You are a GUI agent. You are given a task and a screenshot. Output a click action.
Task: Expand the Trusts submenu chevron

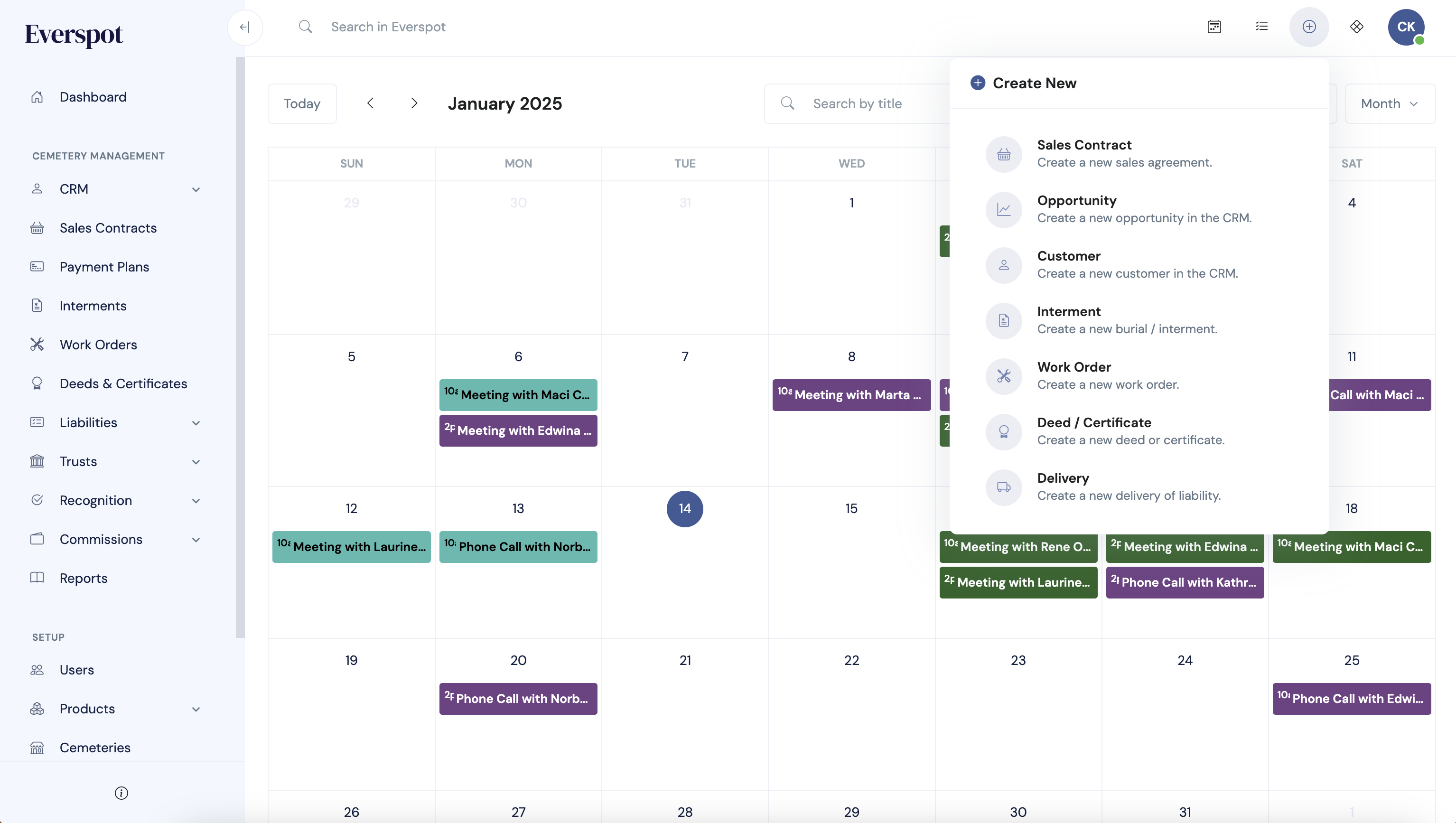point(196,462)
